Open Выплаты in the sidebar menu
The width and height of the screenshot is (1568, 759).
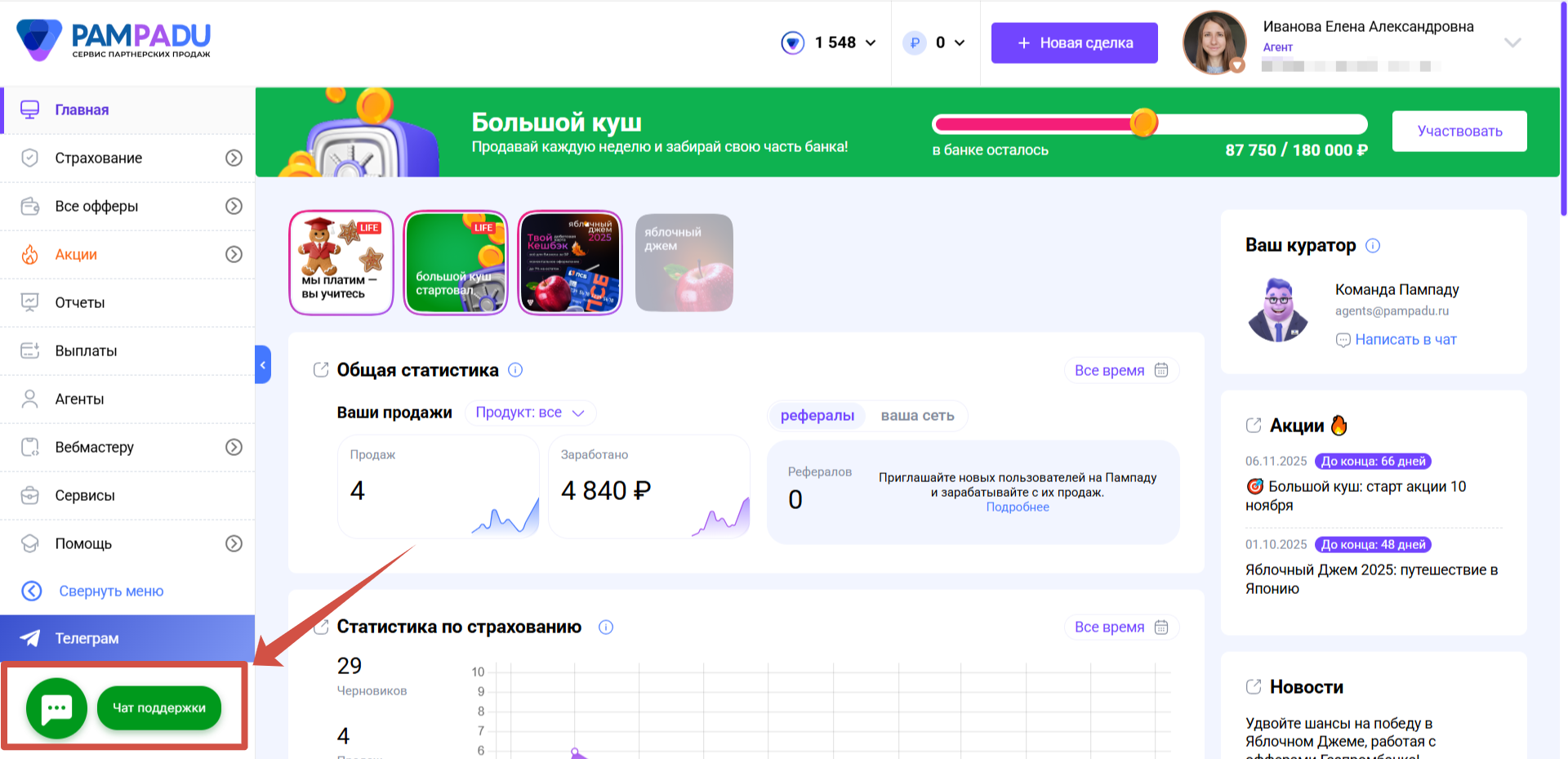[x=86, y=350]
